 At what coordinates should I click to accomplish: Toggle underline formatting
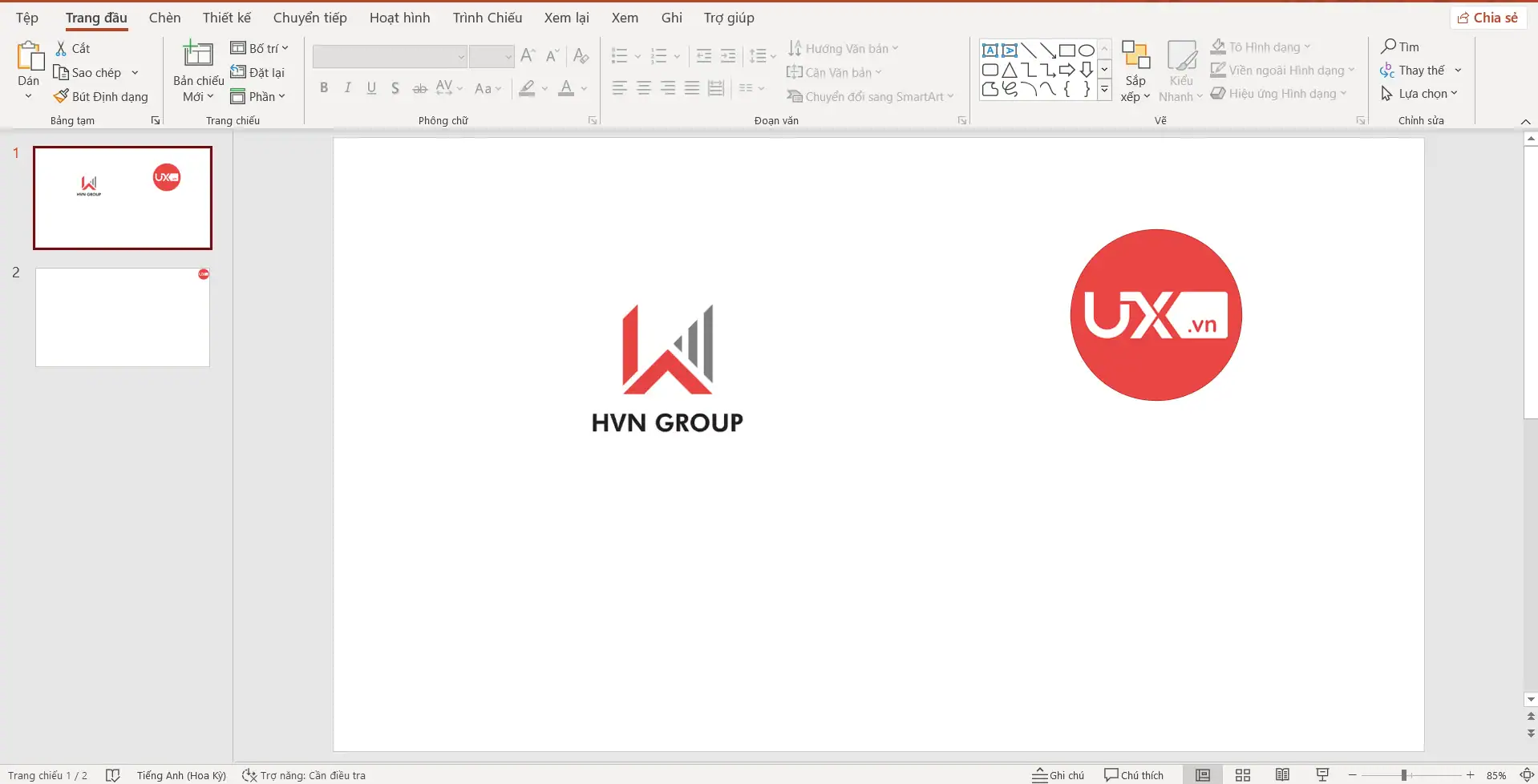pyautogui.click(x=370, y=88)
